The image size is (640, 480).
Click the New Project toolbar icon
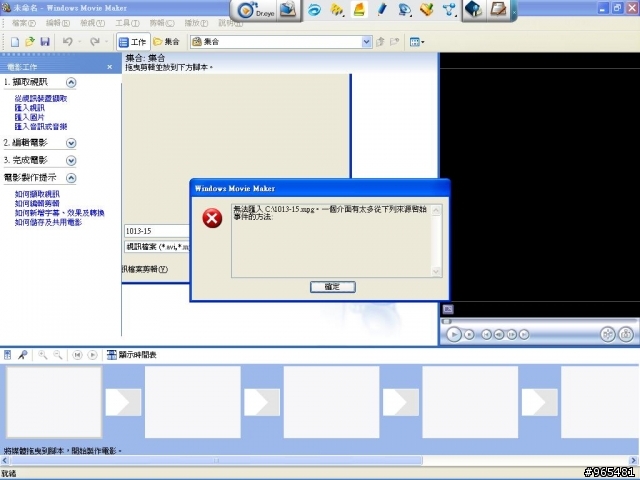click(15, 42)
